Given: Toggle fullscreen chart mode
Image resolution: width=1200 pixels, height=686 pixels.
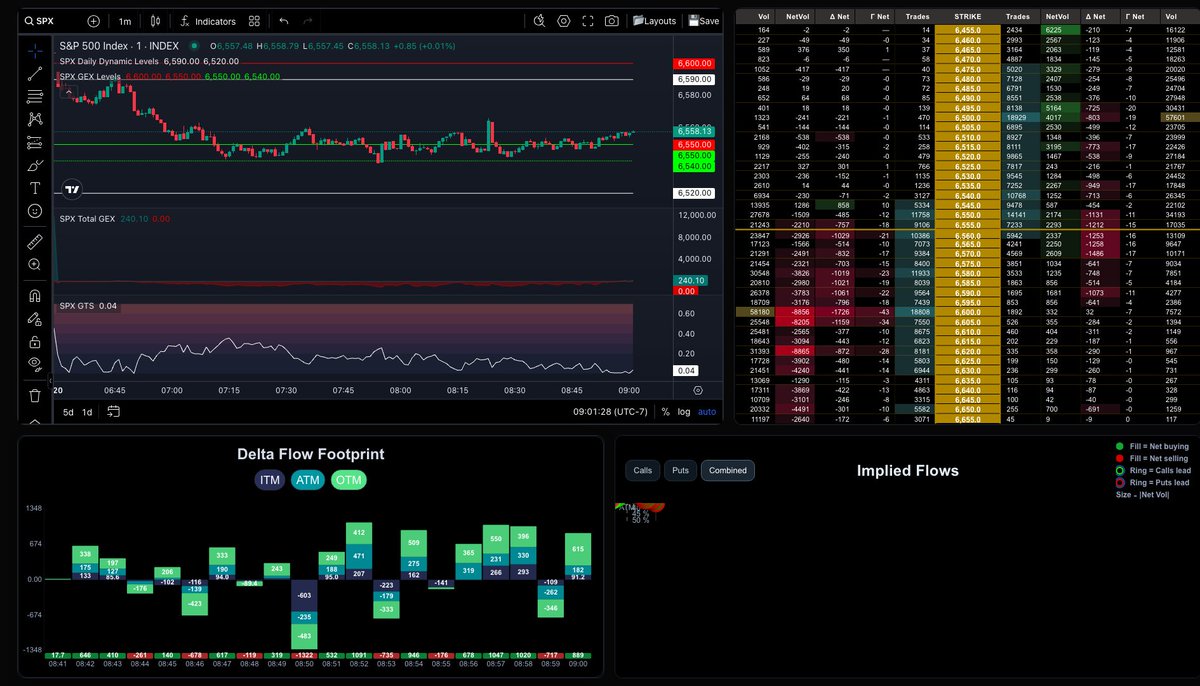Looking at the screenshot, I should pyautogui.click(x=587, y=21).
